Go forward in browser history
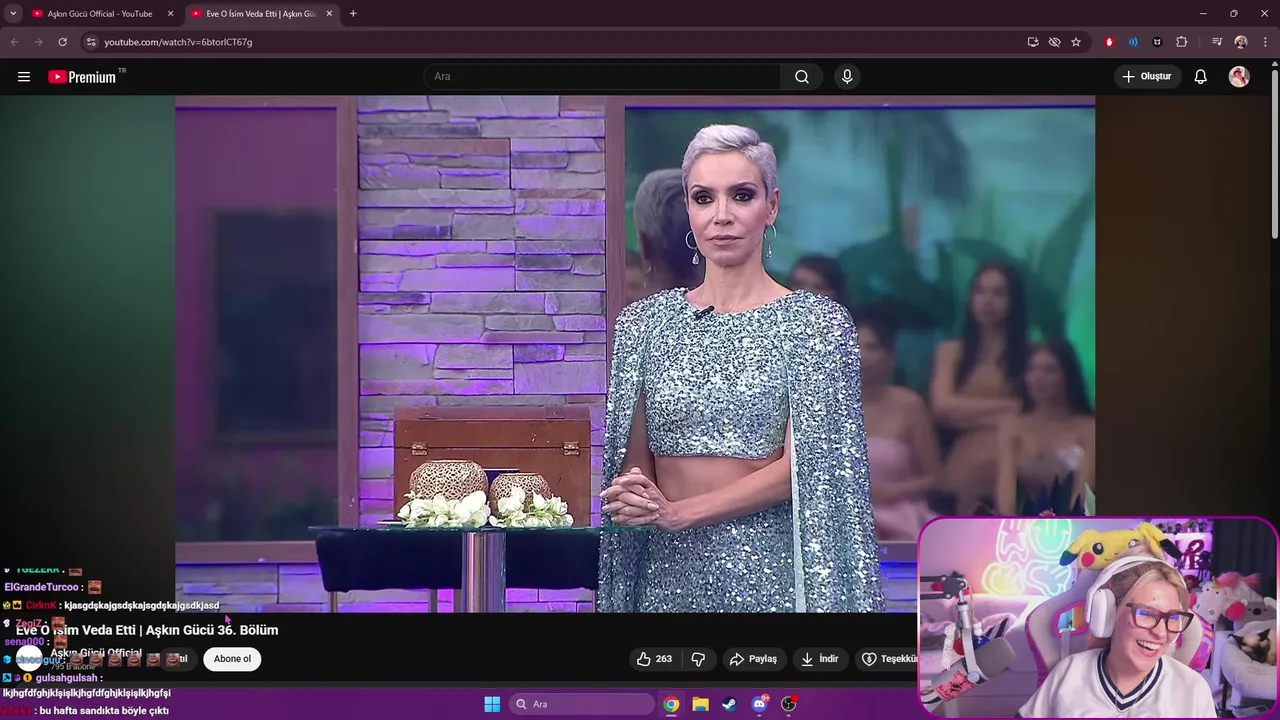Screen dimensions: 1280x720 click(x=38, y=42)
